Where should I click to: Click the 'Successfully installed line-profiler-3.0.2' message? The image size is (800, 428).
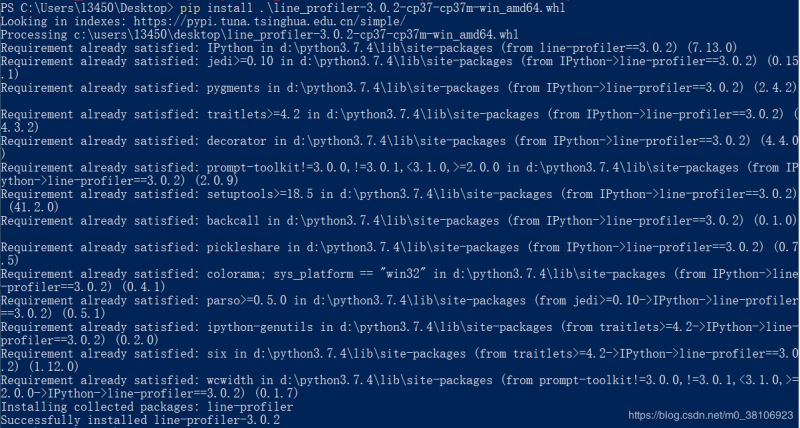140,420
